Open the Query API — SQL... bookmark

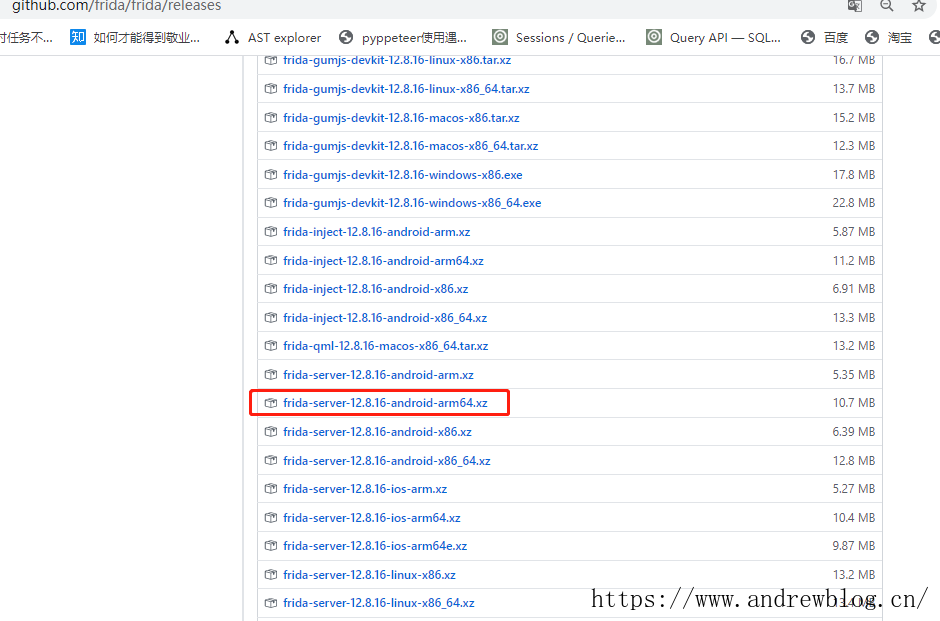point(713,37)
